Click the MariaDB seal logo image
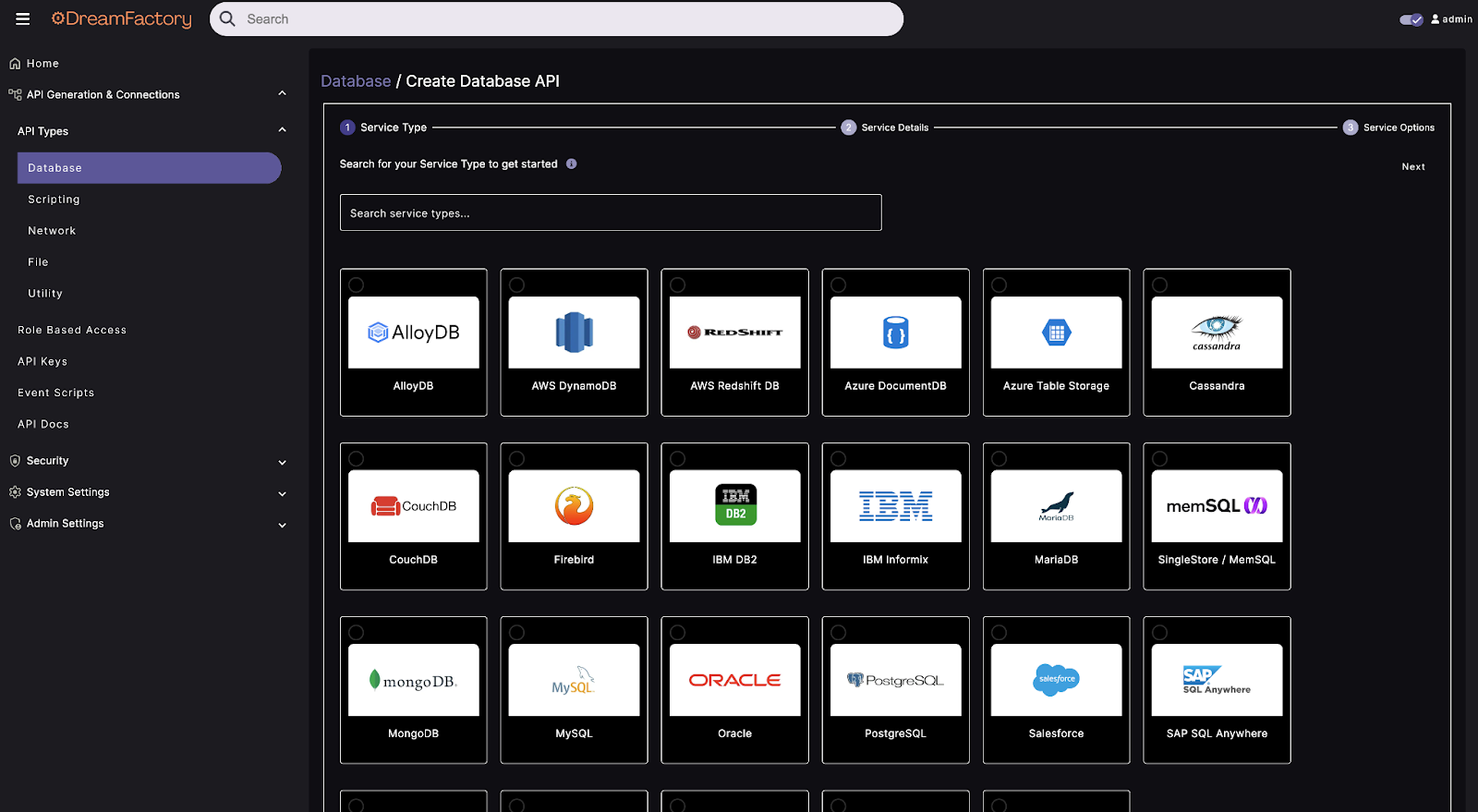 pyautogui.click(x=1057, y=506)
